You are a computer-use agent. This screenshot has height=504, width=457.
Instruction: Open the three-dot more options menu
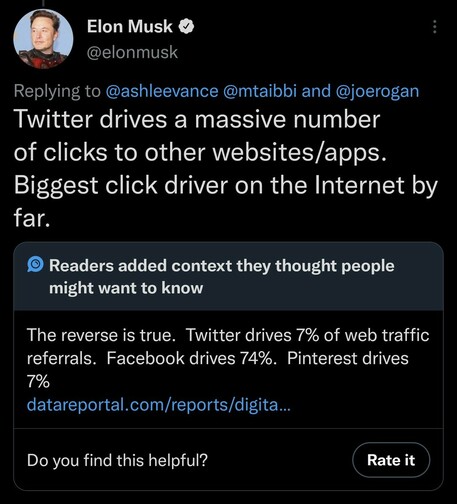(x=434, y=27)
